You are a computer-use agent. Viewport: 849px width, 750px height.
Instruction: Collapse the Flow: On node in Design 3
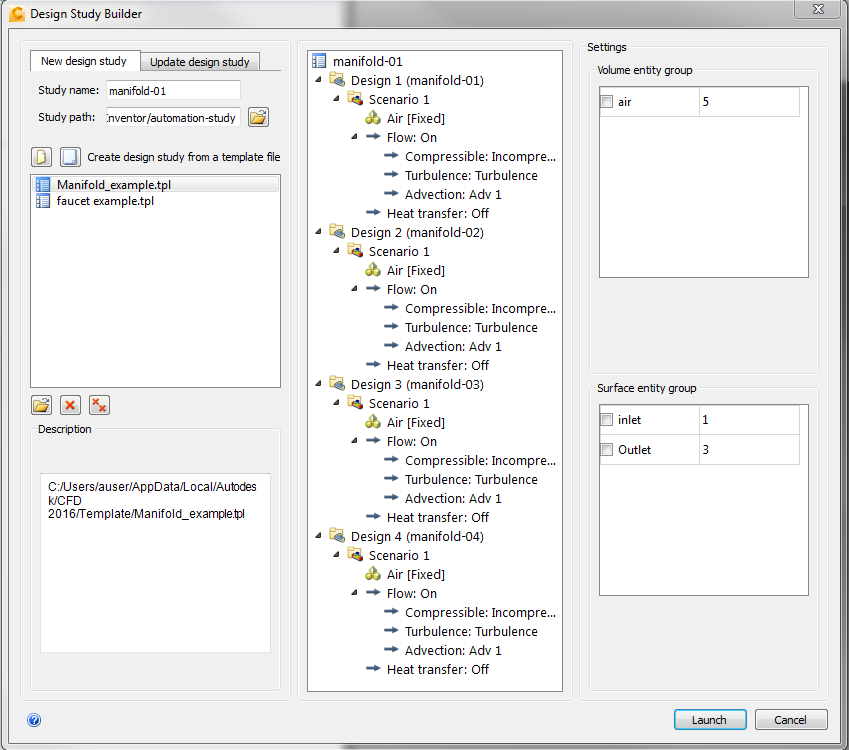tap(354, 440)
